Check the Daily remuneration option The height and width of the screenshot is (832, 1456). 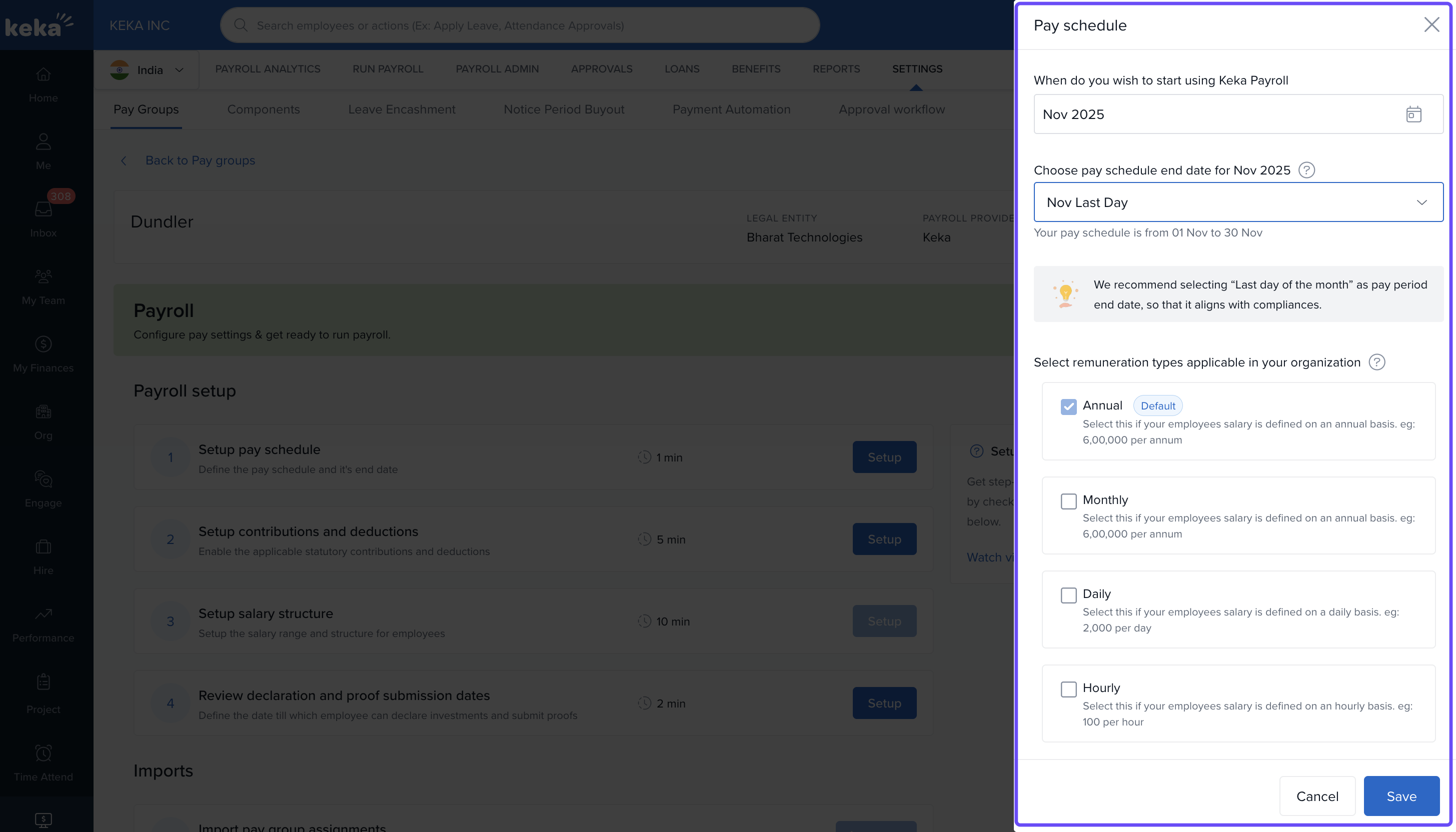tap(1068, 595)
